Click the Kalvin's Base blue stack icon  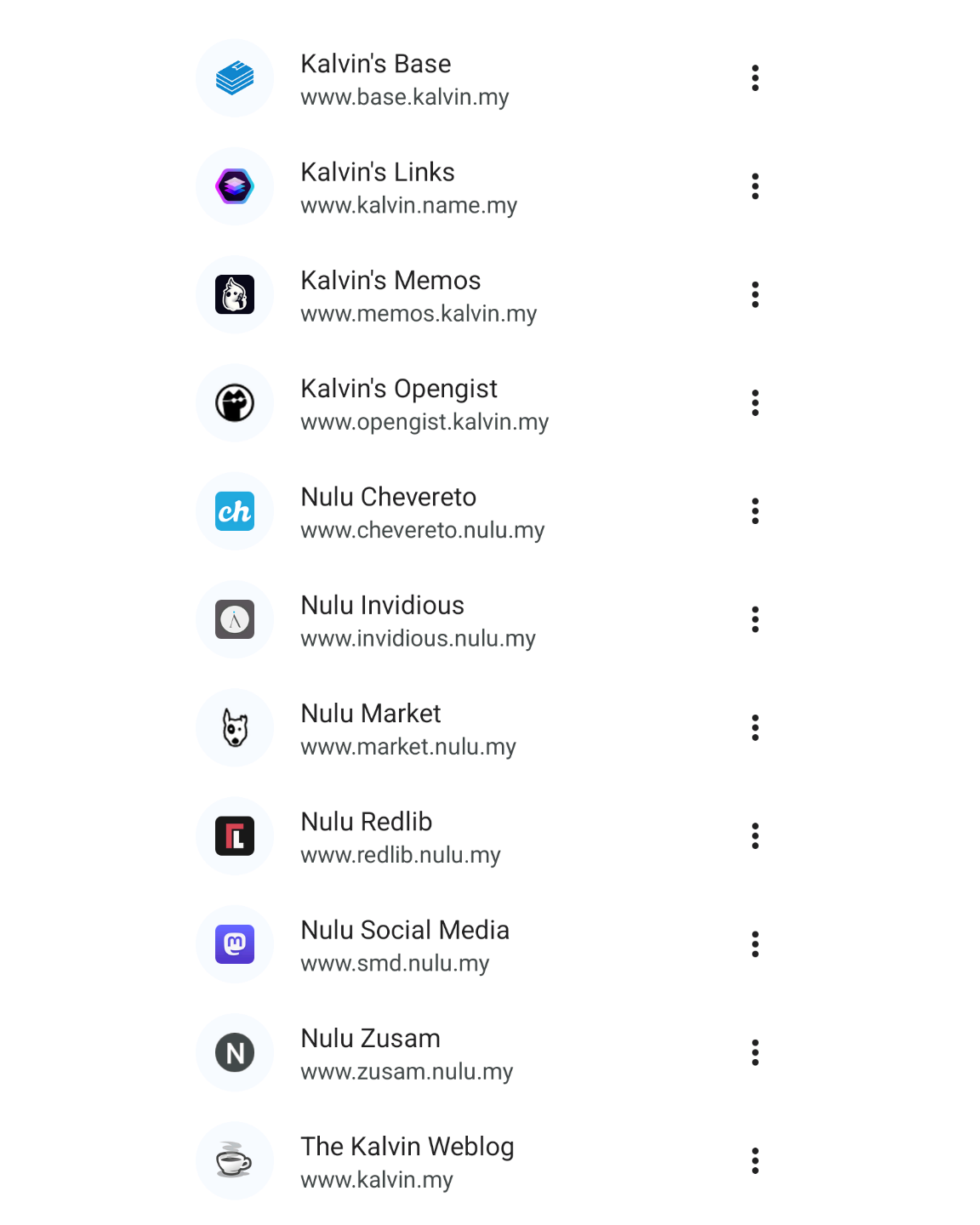pyautogui.click(x=235, y=78)
